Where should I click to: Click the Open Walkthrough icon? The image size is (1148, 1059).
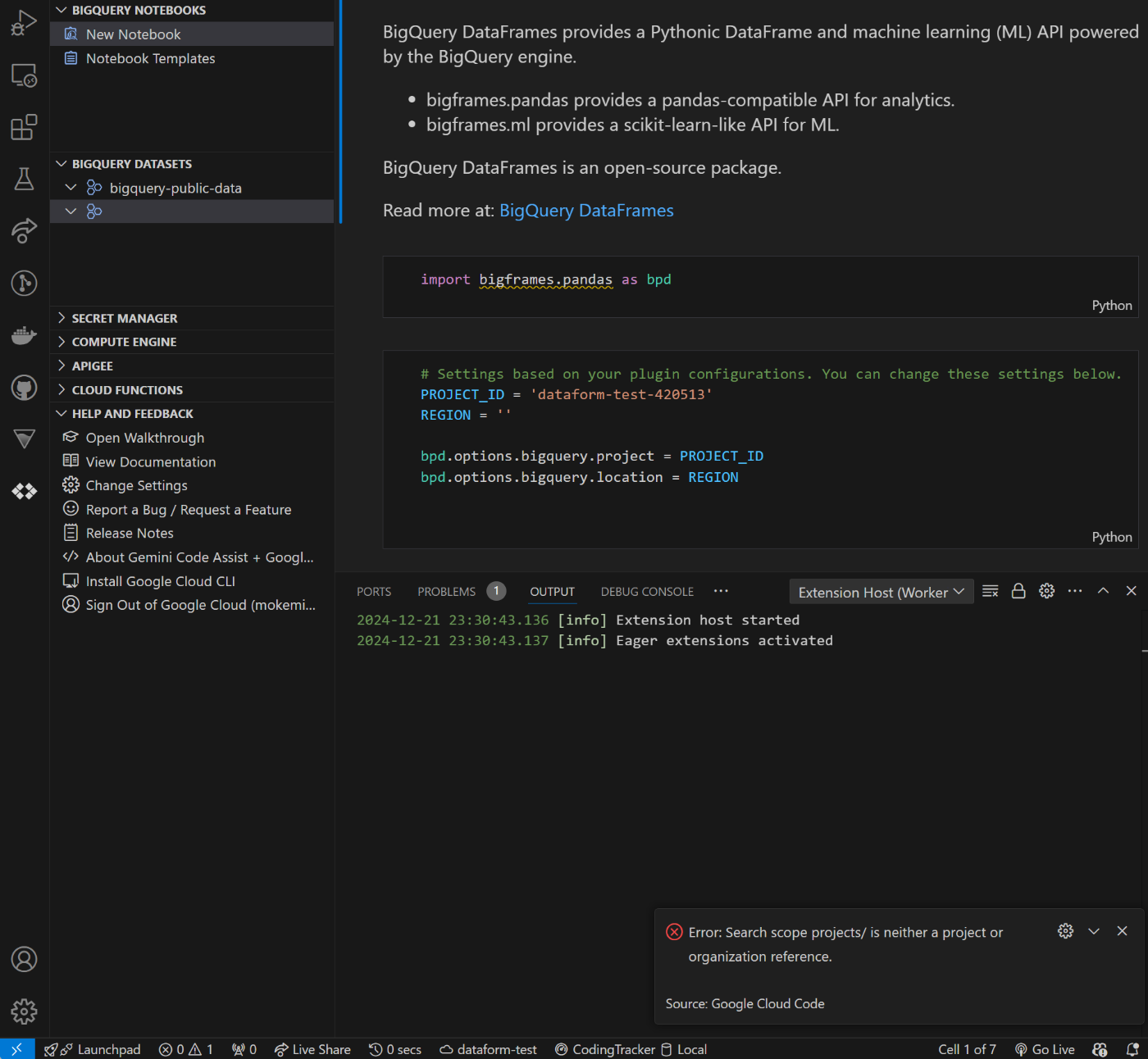[71, 438]
